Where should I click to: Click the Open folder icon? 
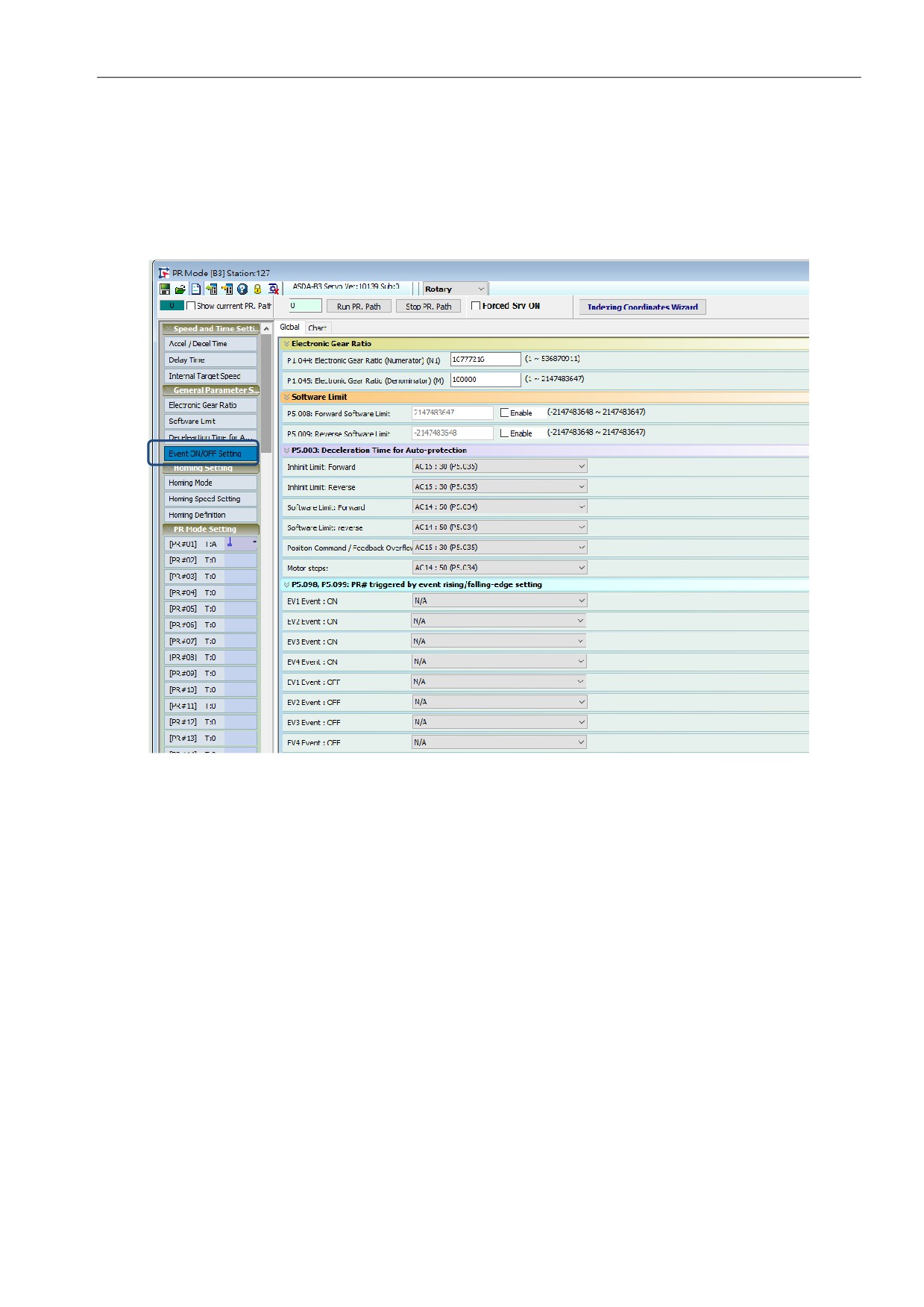coord(180,289)
